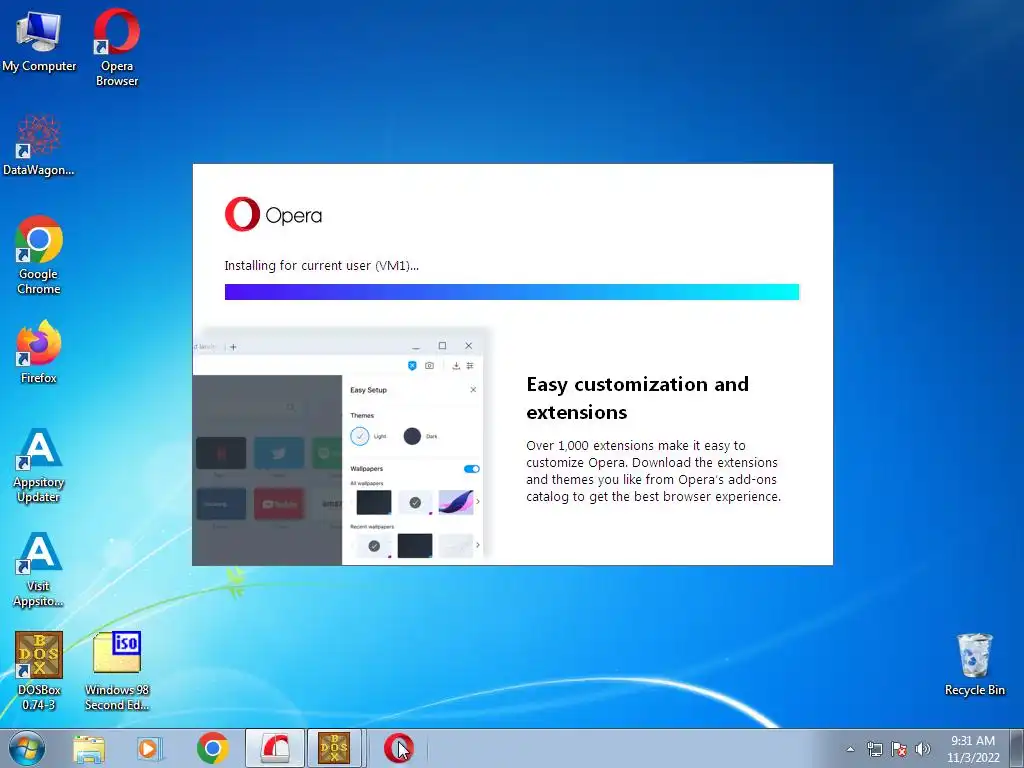Select the DOSBox 0.74-3 desktop shortcut
This screenshot has height=768, width=1024.
point(39,671)
